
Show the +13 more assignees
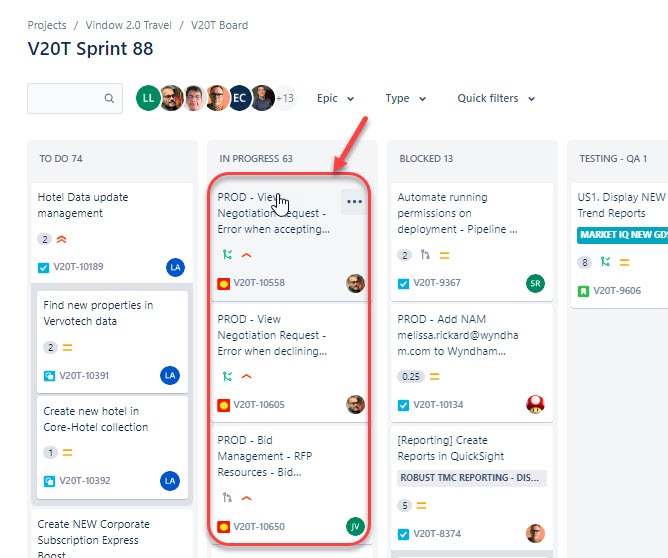pyautogui.click(x=285, y=98)
